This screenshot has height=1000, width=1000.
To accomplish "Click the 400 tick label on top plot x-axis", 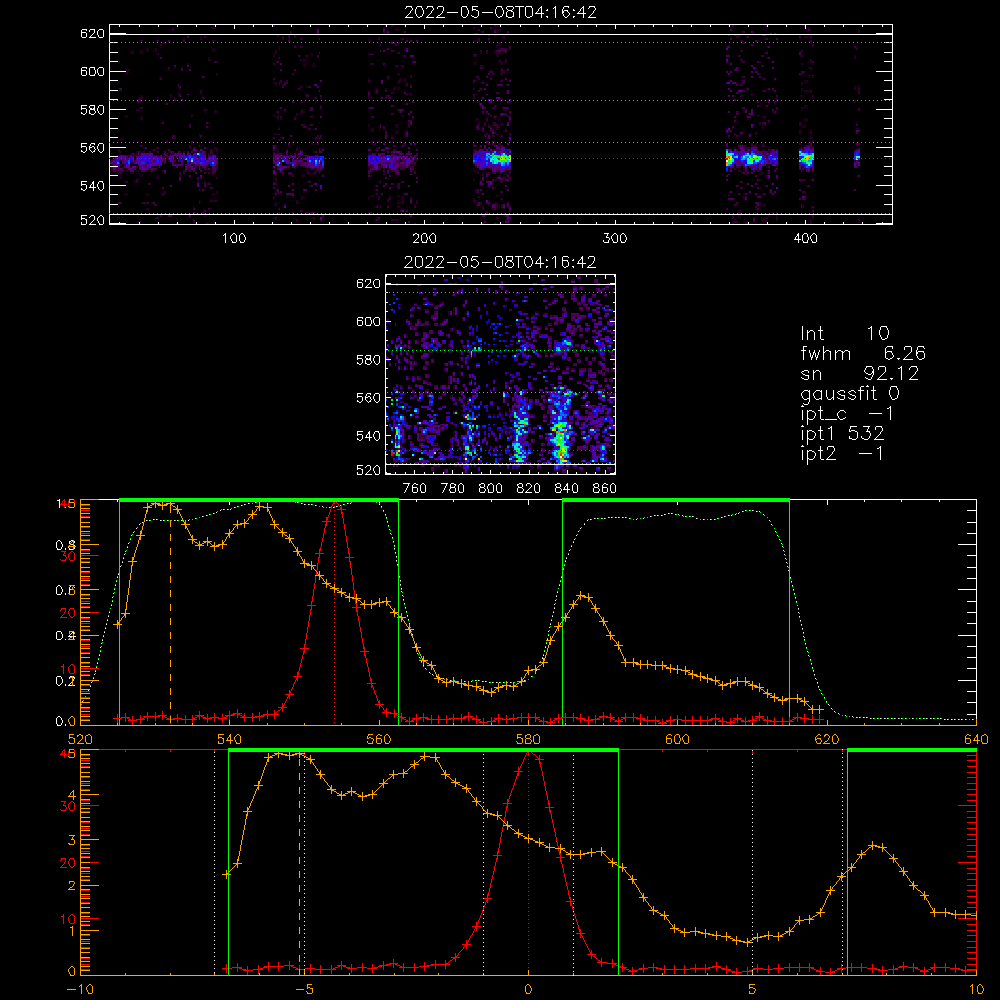I will pos(805,239).
